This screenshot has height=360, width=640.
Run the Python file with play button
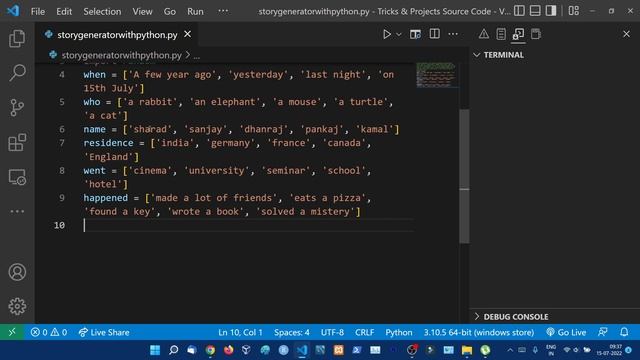point(387,34)
